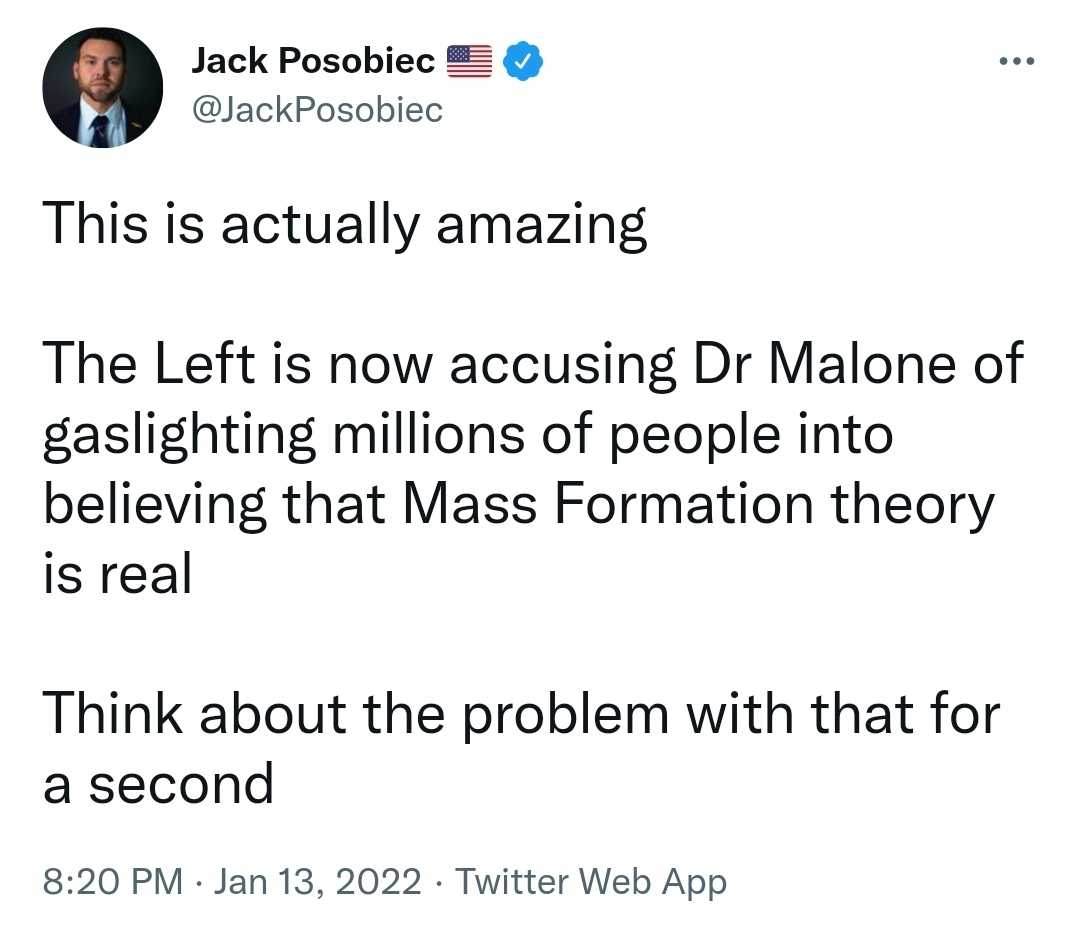Click the 'is real' text line

pos(118,575)
